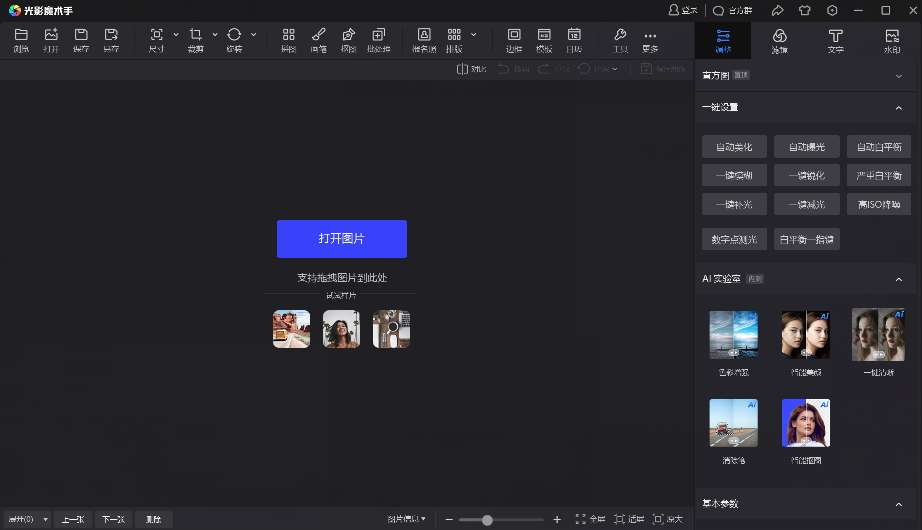Click the 自动白平衡 button
Viewport: 922px width, 530px height.
tap(879, 146)
